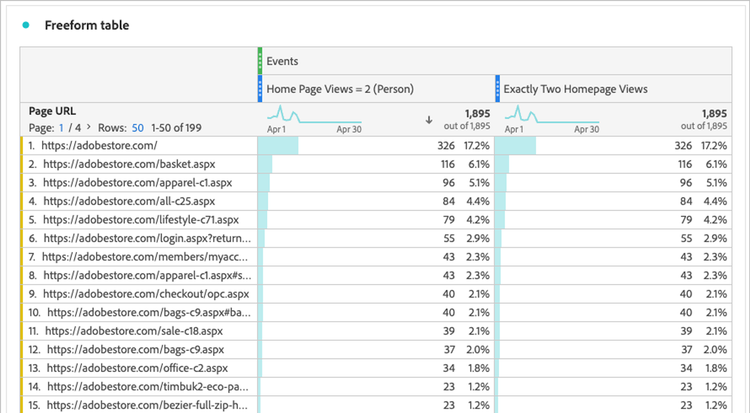Click the Home Page Views sparkline trend chart
The height and width of the screenshot is (413, 750).
pos(313,117)
